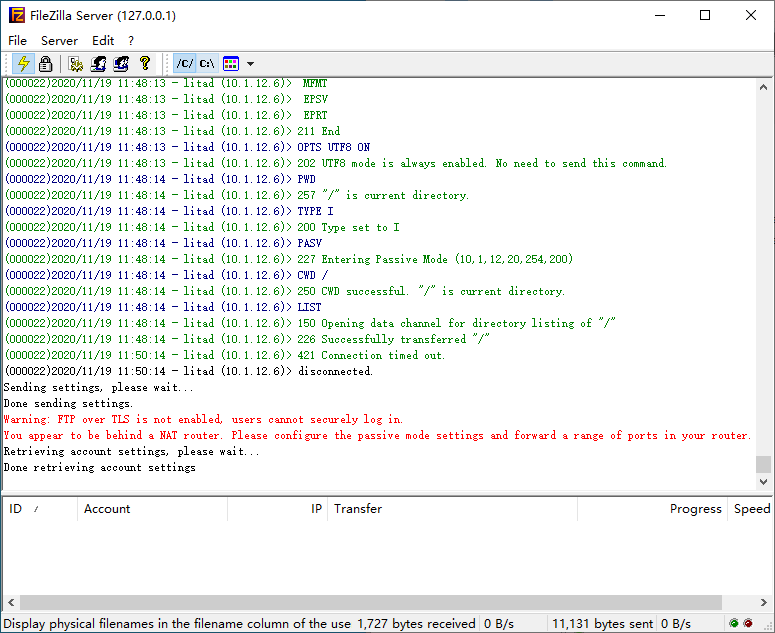Sort by the Account column header

tap(153, 508)
